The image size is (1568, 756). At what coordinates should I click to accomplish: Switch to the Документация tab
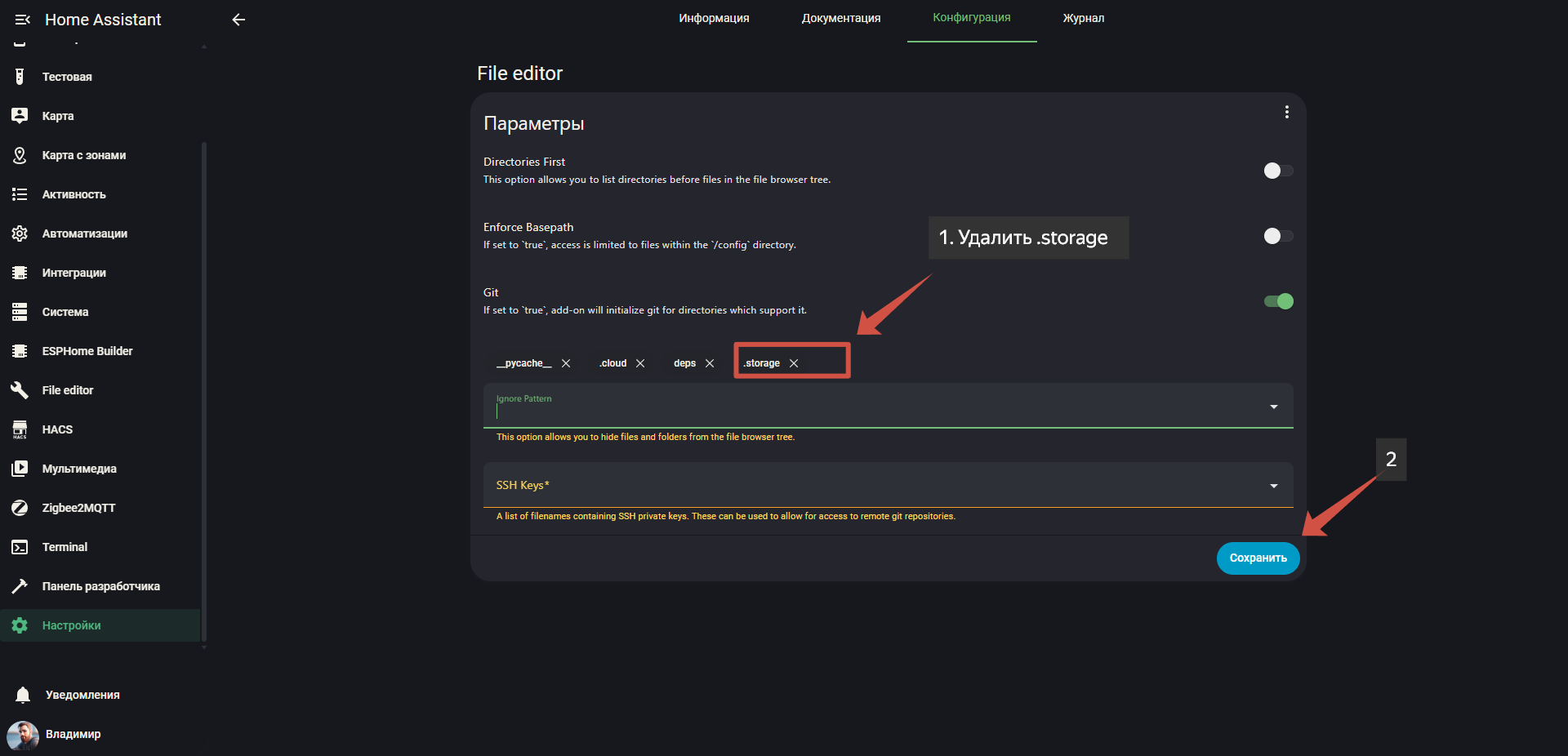(x=840, y=18)
